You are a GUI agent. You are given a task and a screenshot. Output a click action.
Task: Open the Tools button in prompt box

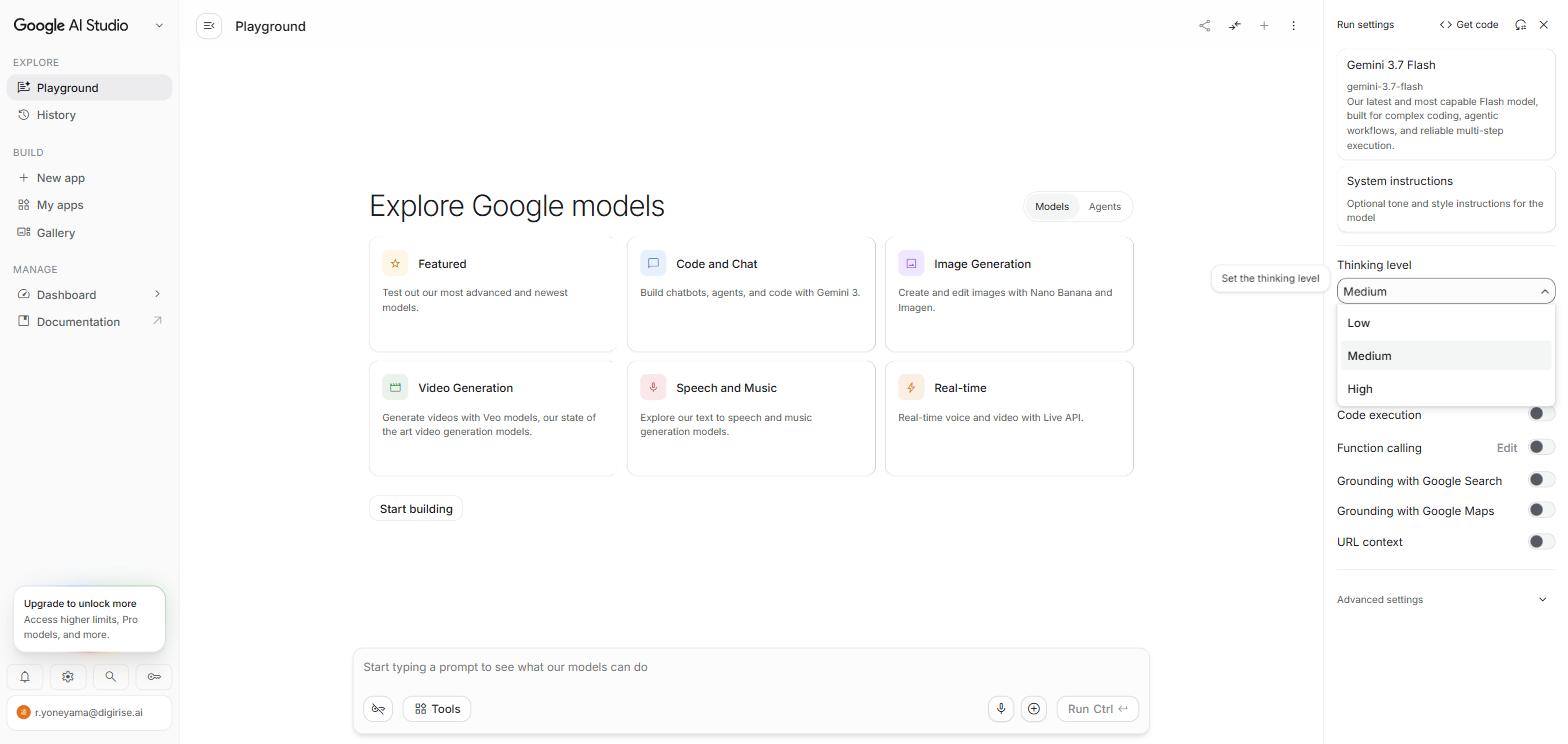(437, 709)
